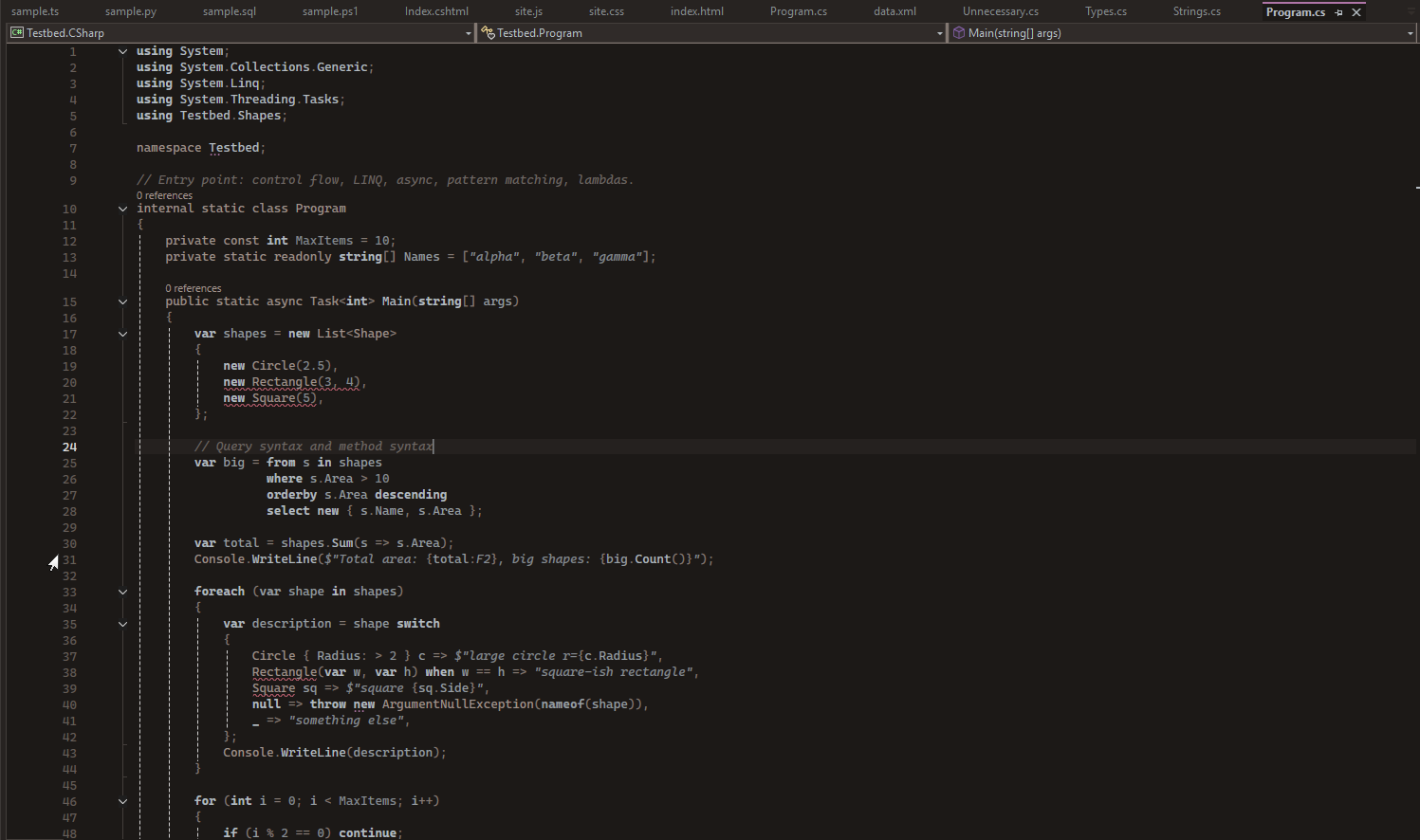Switch to the sample.py tab
This screenshot has width=1420, height=840.
[131, 11]
